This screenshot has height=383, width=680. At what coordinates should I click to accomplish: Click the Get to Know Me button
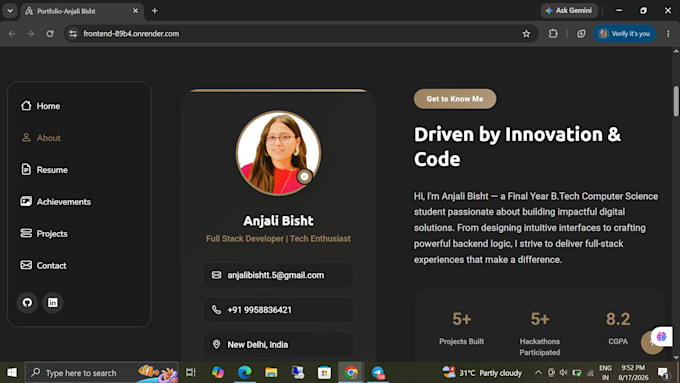tap(455, 99)
